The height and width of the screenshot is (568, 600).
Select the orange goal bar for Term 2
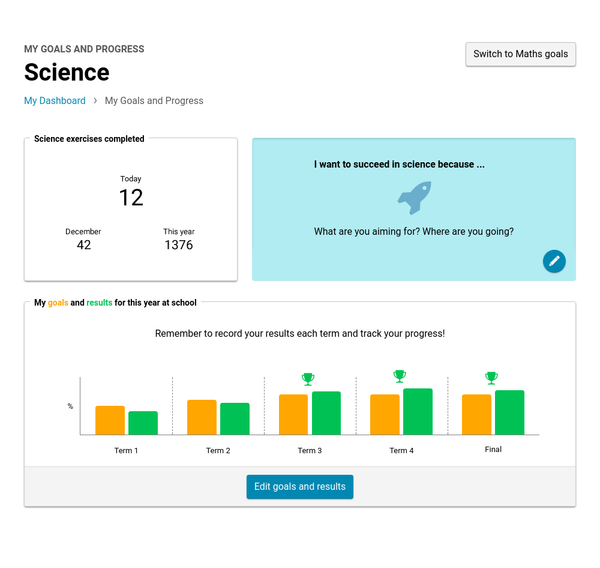pos(202,417)
